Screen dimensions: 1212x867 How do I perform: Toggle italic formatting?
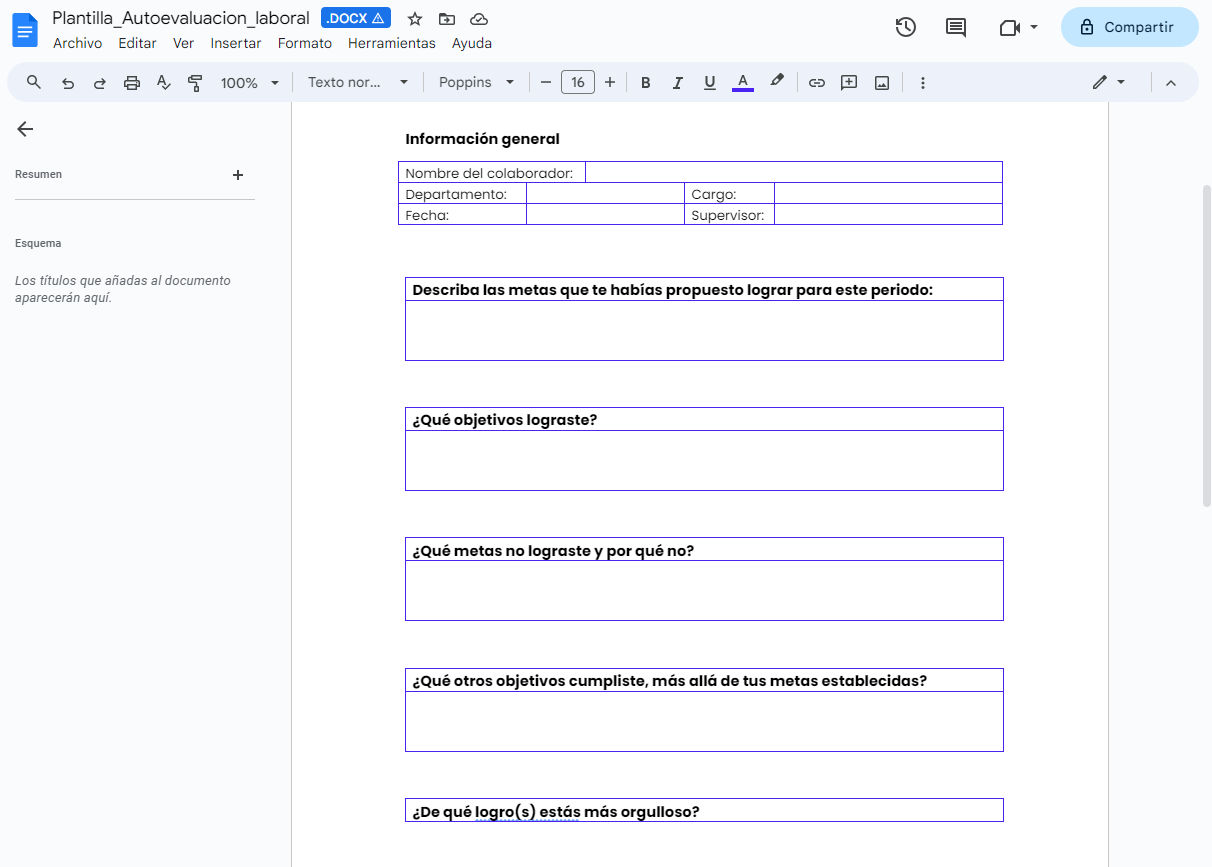[678, 83]
